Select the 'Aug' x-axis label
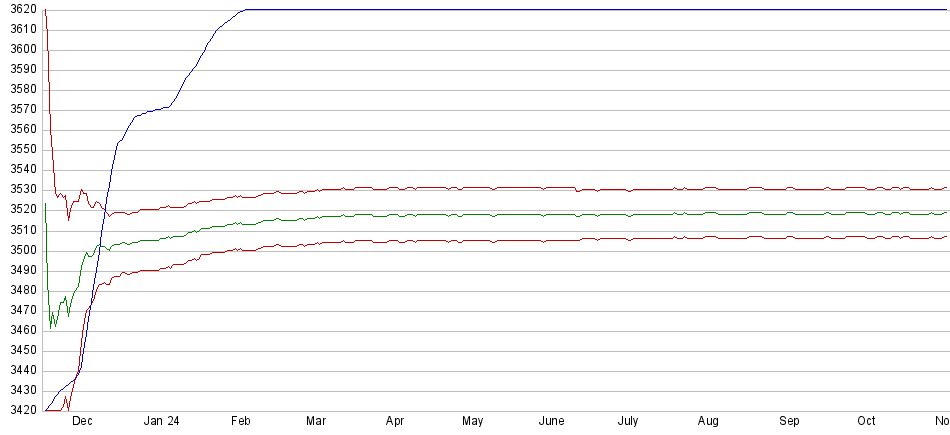This screenshot has height=435, width=950. tap(708, 422)
